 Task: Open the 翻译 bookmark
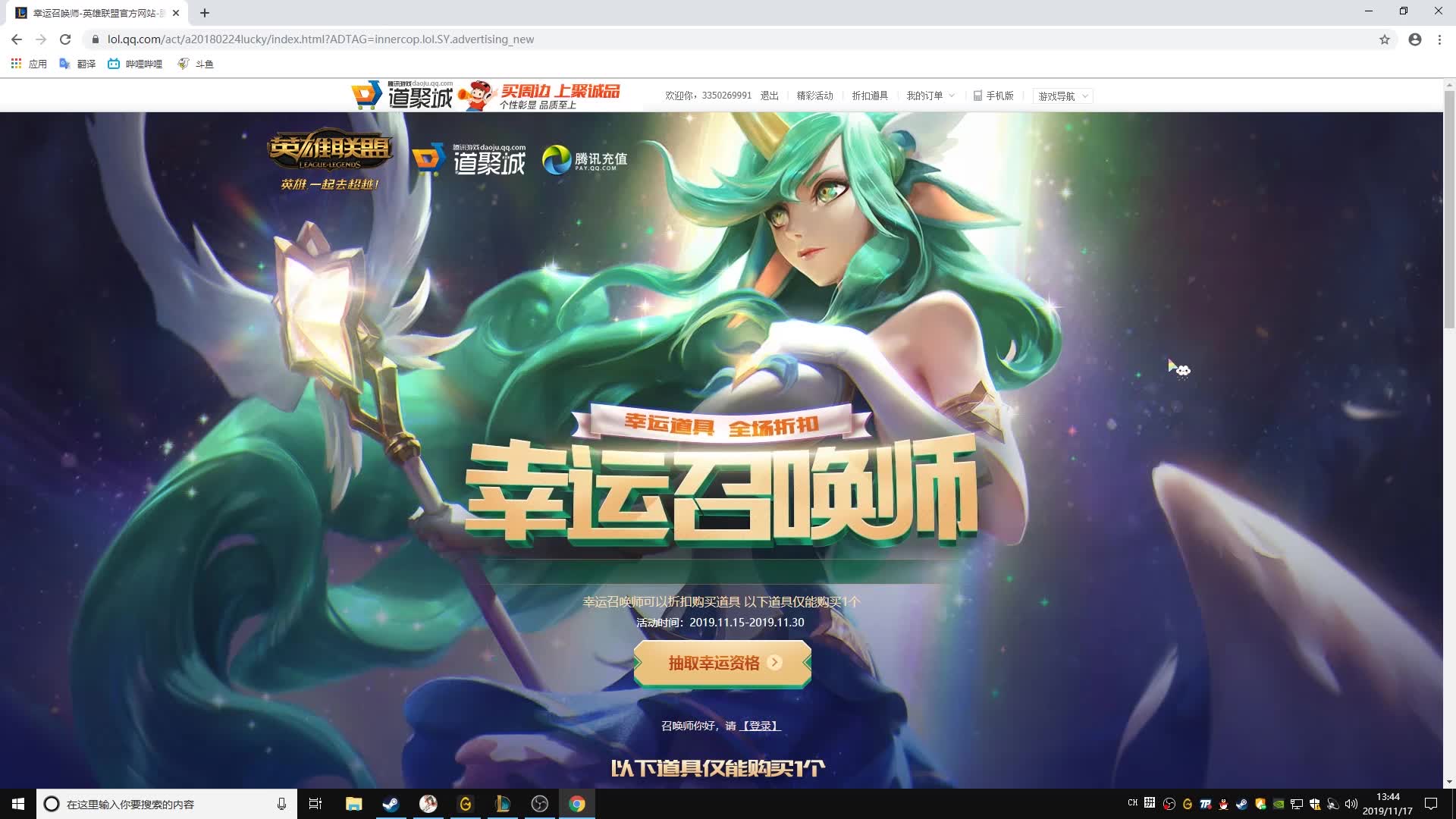pyautogui.click(x=77, y=64)
